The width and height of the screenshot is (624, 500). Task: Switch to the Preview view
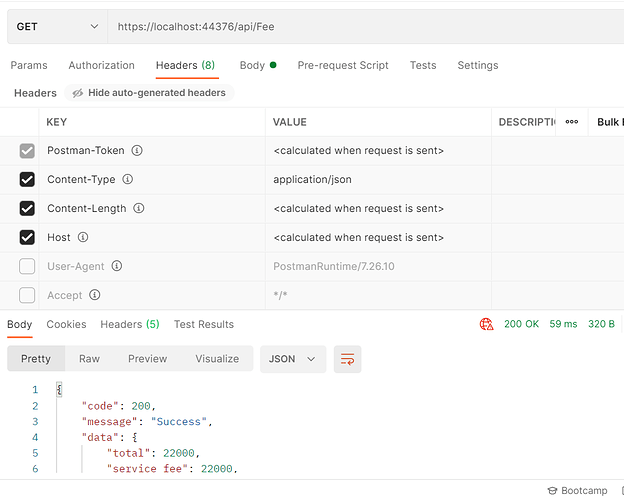pos(147,359)
